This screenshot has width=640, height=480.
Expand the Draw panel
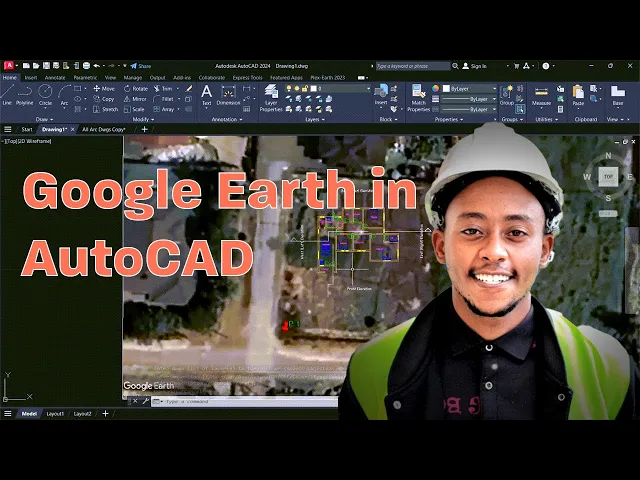(x=44, y=120)
